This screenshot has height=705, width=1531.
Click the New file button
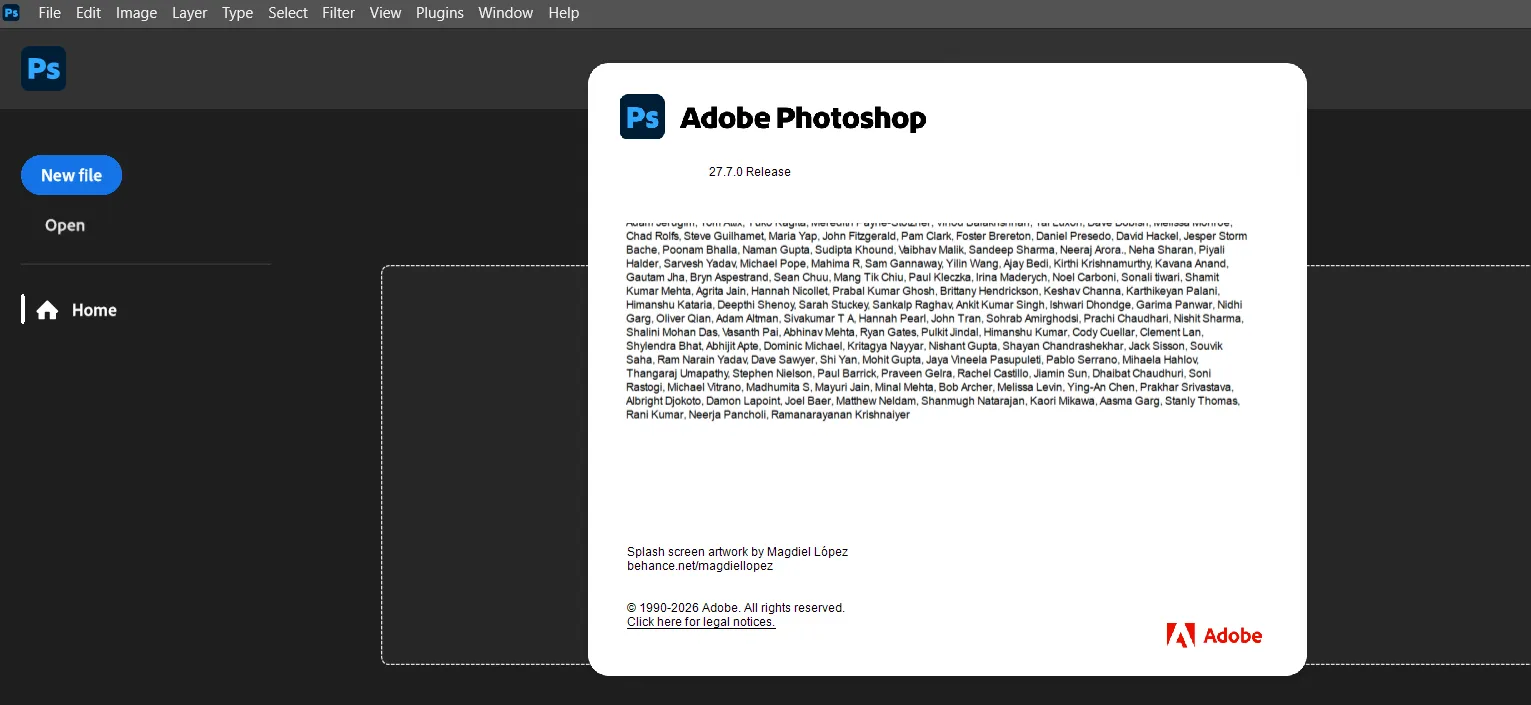(x=71, y=175)
